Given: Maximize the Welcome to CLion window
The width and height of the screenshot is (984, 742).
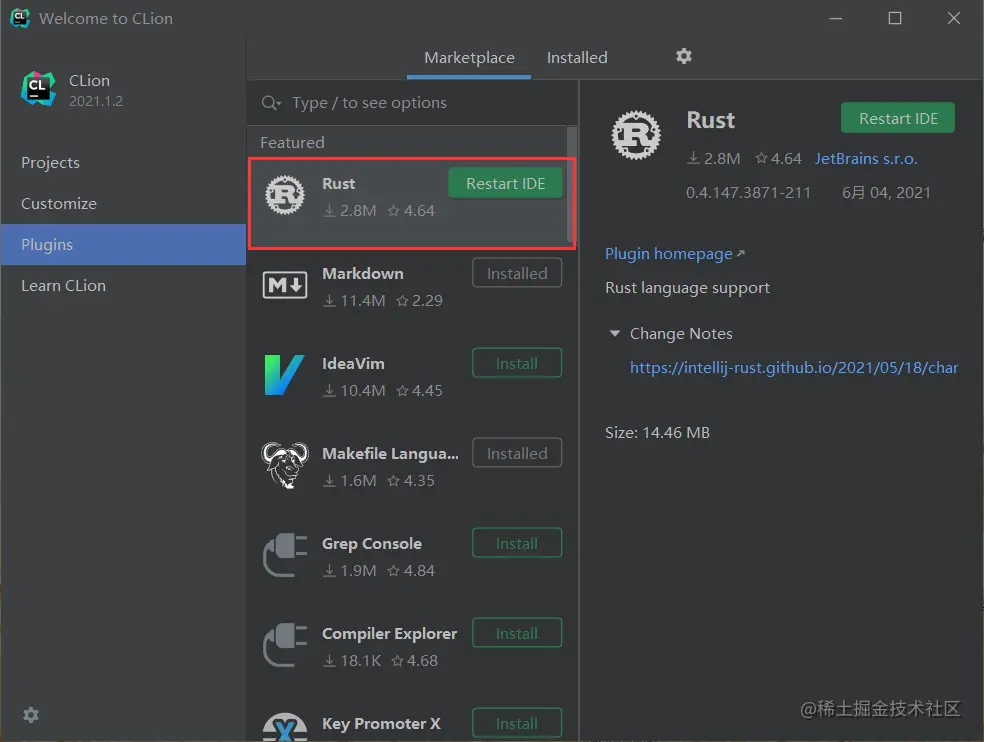Looking at the screenshot, I should coord(895,18).
